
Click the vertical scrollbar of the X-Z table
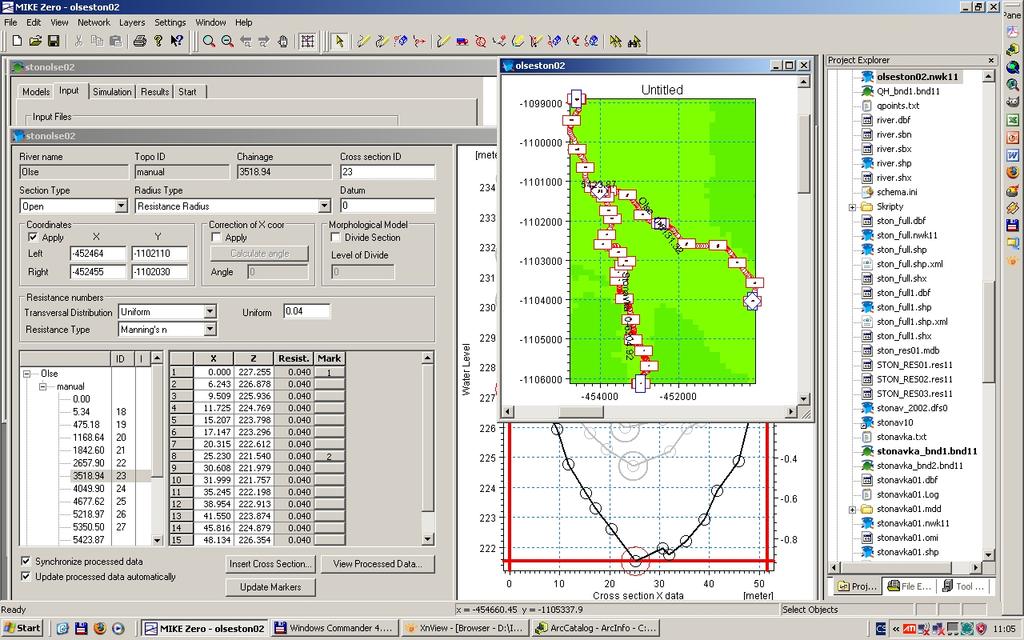tap(428, 448)
